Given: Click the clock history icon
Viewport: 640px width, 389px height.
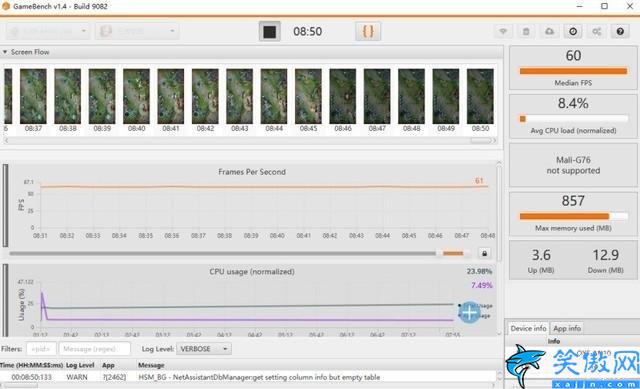Looking at the screenshot, I should point(573,31).
